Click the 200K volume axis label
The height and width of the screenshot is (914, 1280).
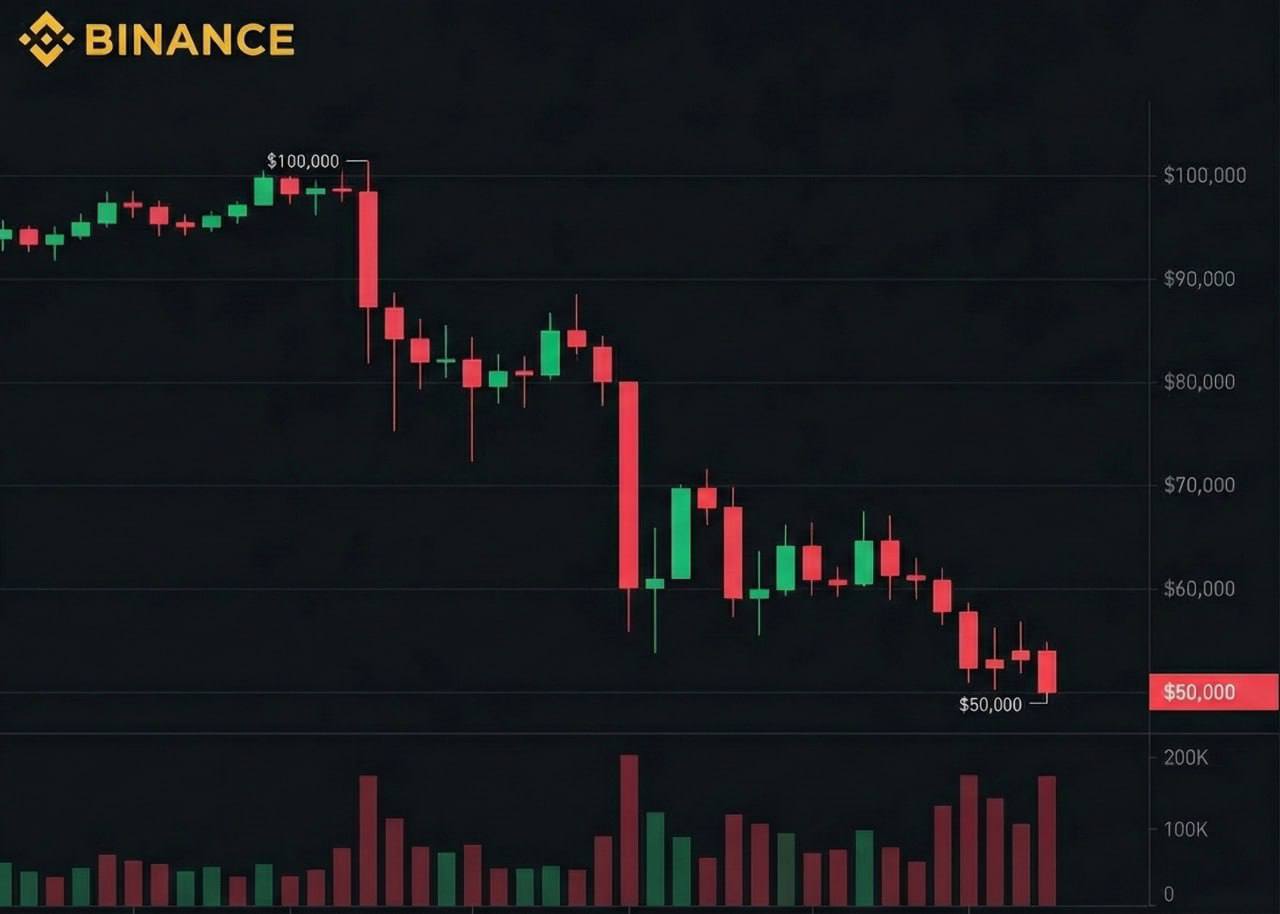point(1185,758)
